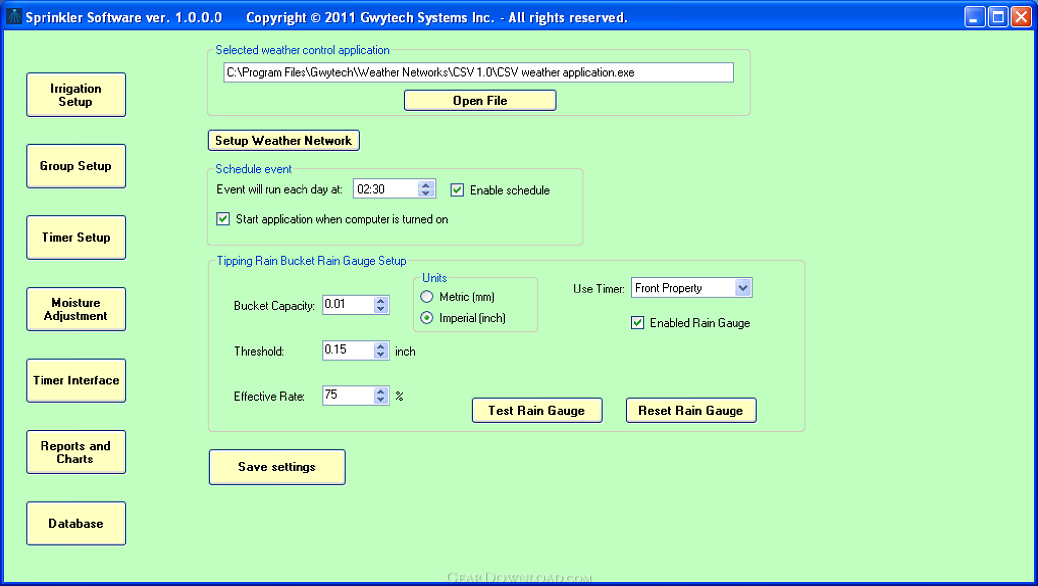Switch to Group Setup
Viewport: 1038px width, 586px height.
(x=76, y=166)
